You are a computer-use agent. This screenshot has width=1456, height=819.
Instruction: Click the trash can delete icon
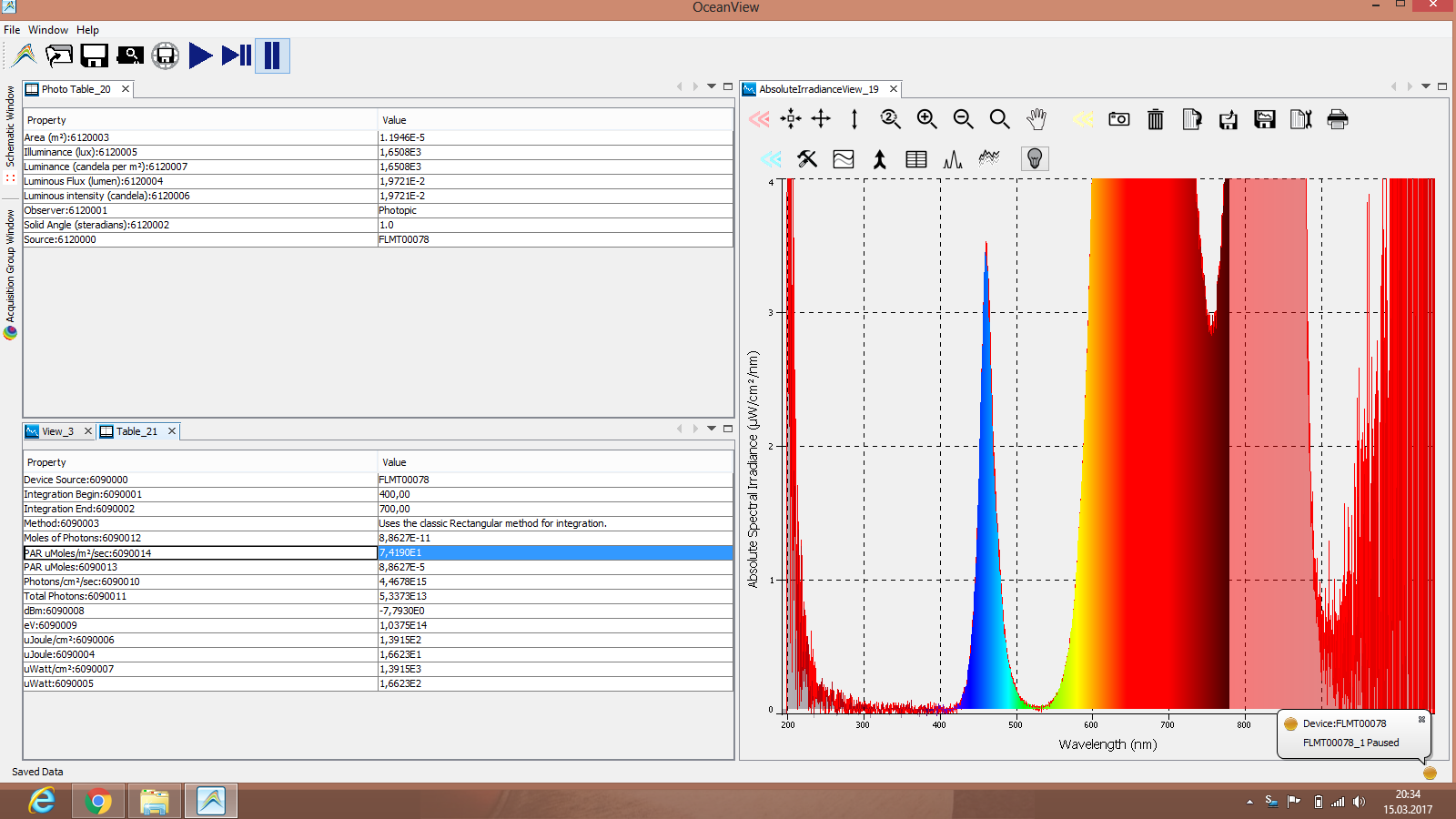pyautogui.click(x=1155, y=119)
